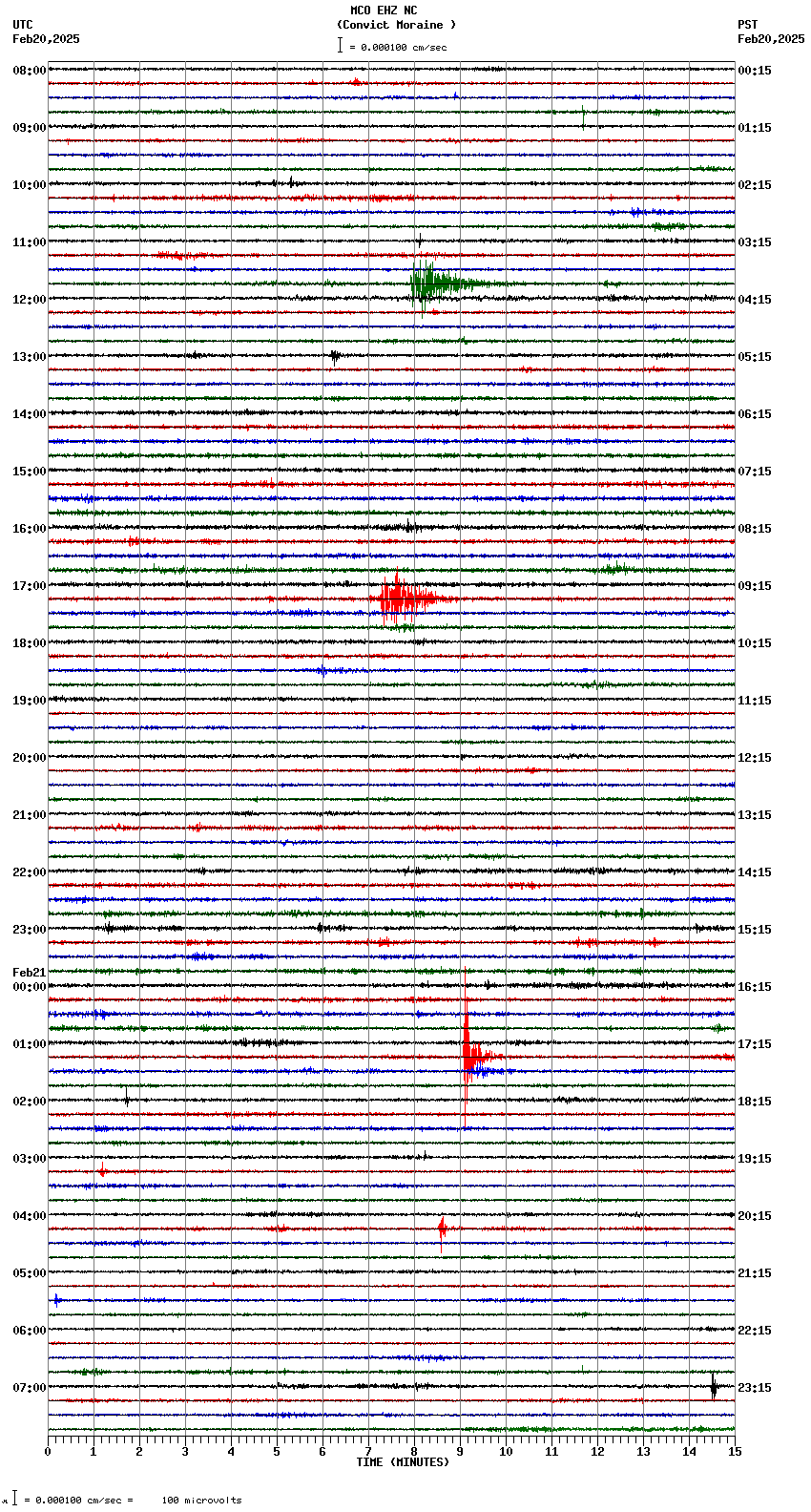The height and width of the screenshot is (1512, 811).
Task: Click the '05:00' UTC time label
Action: pyautogui.click(x=29, y=1273)
